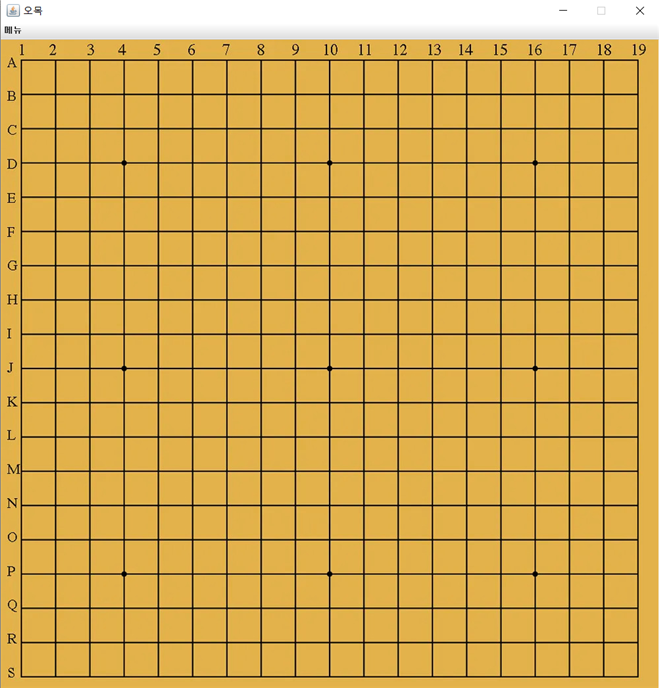Image resolution: width=661 pixels, height=690 pixels.
Task: Click row label S beside the board
Action: point(11,672)
